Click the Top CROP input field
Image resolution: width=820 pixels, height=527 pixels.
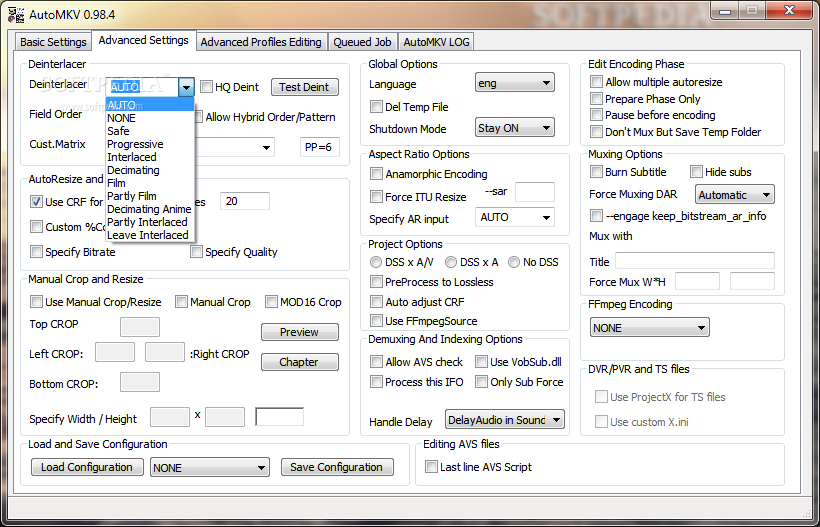(140, 327)
